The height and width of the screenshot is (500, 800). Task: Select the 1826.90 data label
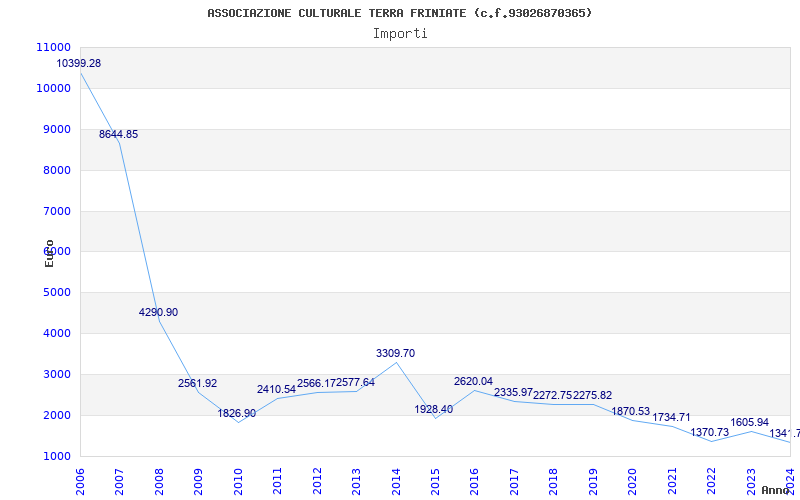coord(237,413)
